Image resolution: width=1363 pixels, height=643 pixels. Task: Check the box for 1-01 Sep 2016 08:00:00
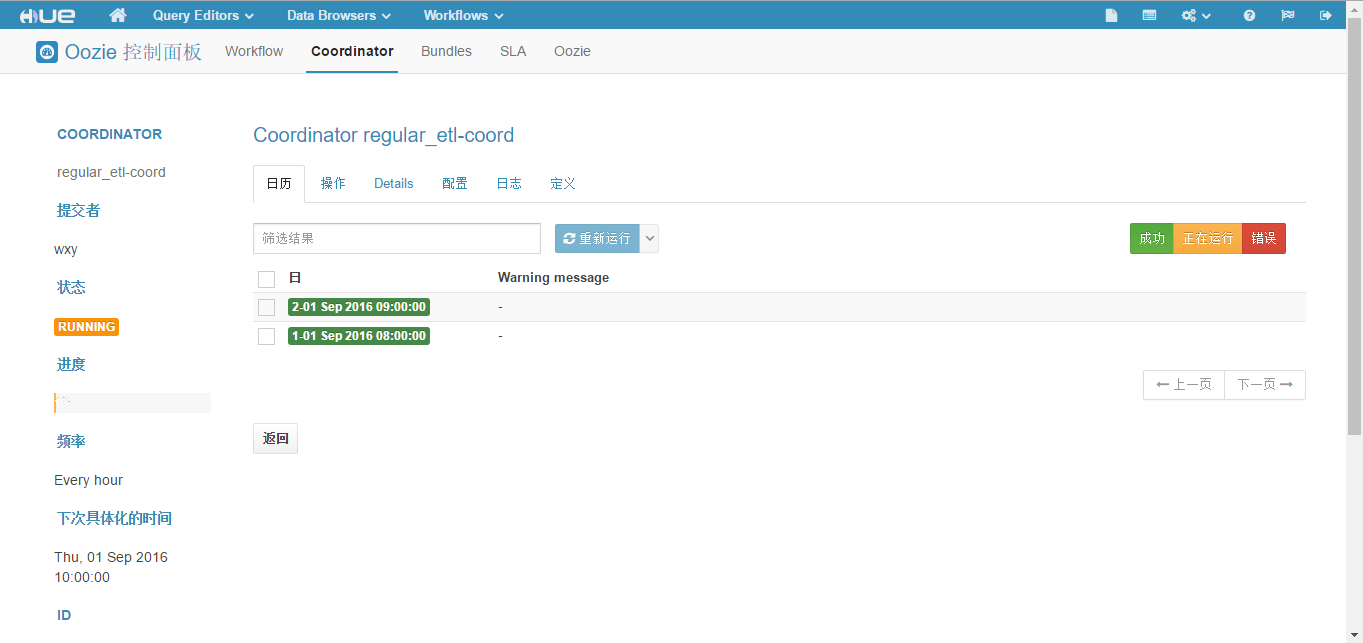click(266, 336)
